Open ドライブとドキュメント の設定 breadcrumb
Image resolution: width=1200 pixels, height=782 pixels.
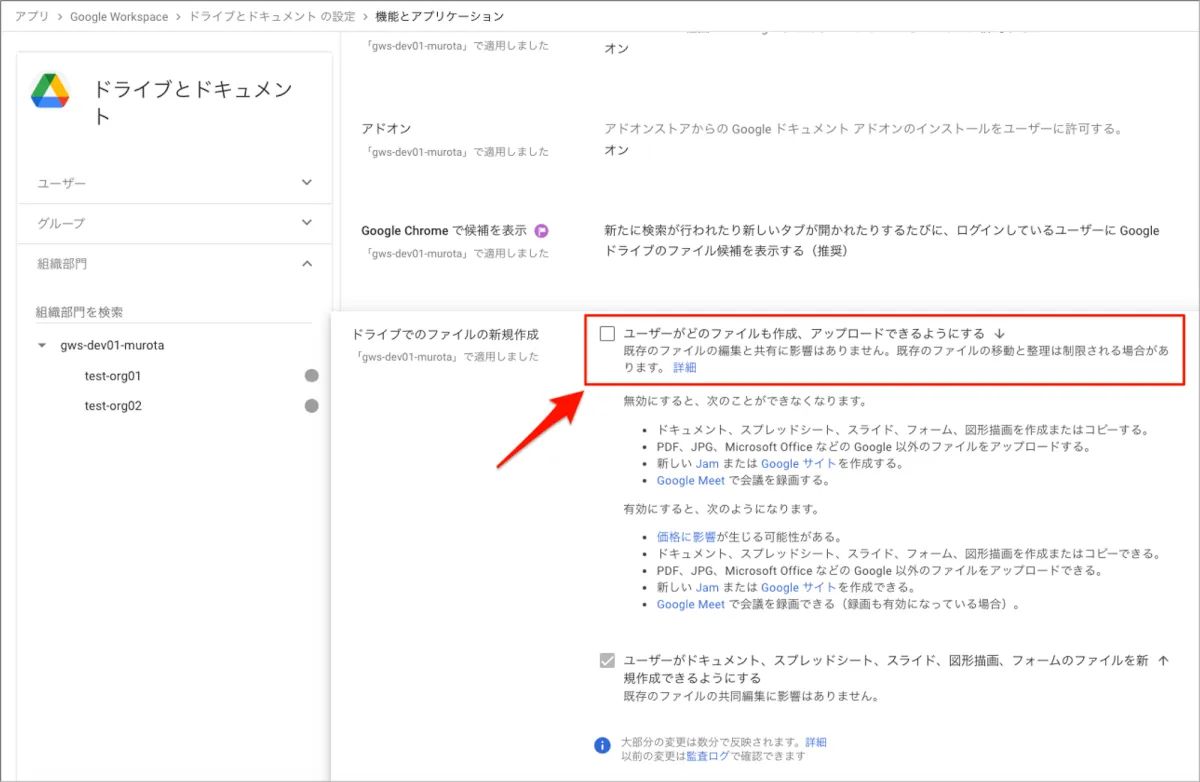[x=271, y=16]
